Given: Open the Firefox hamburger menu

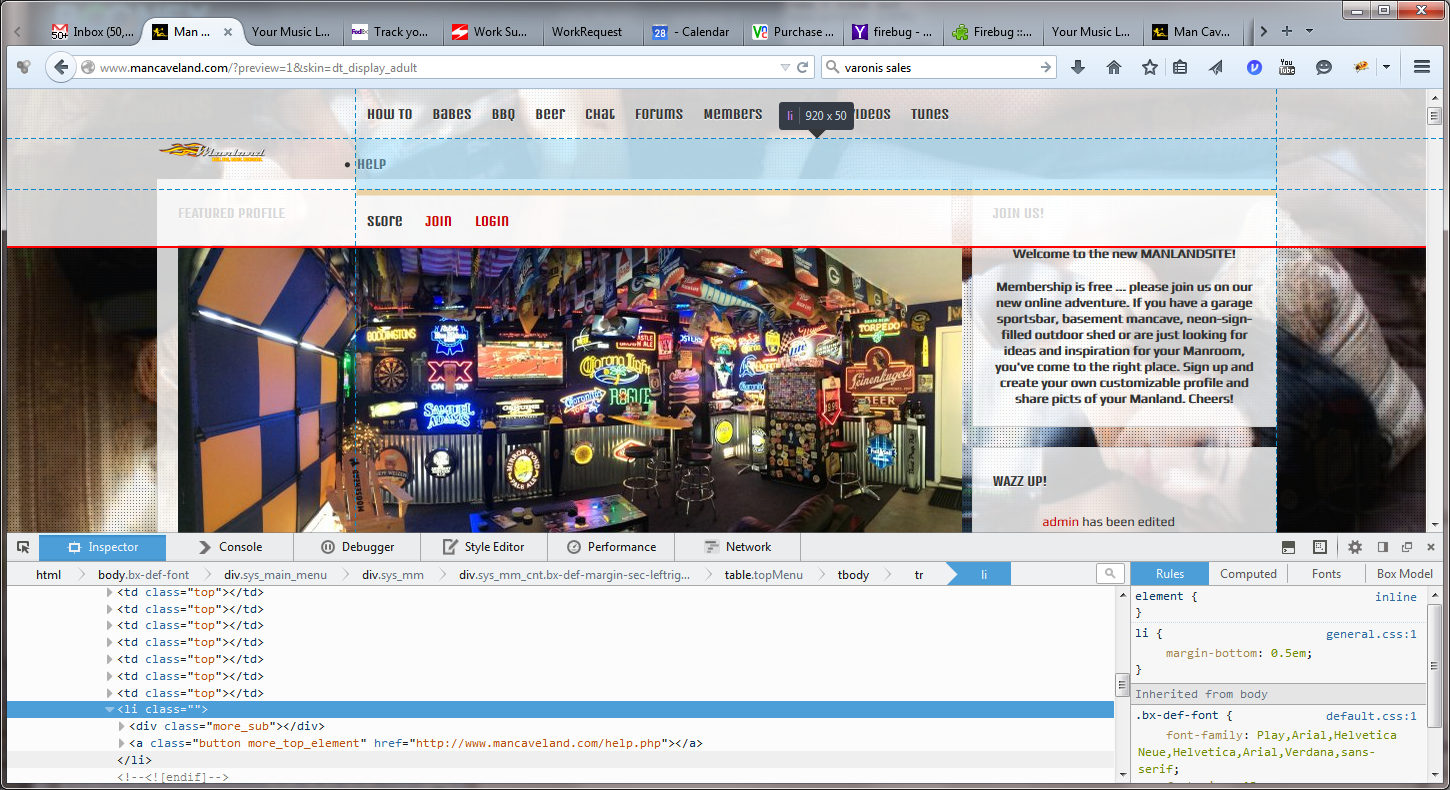Looking at the screenshot, I should tap(1422, 67).
